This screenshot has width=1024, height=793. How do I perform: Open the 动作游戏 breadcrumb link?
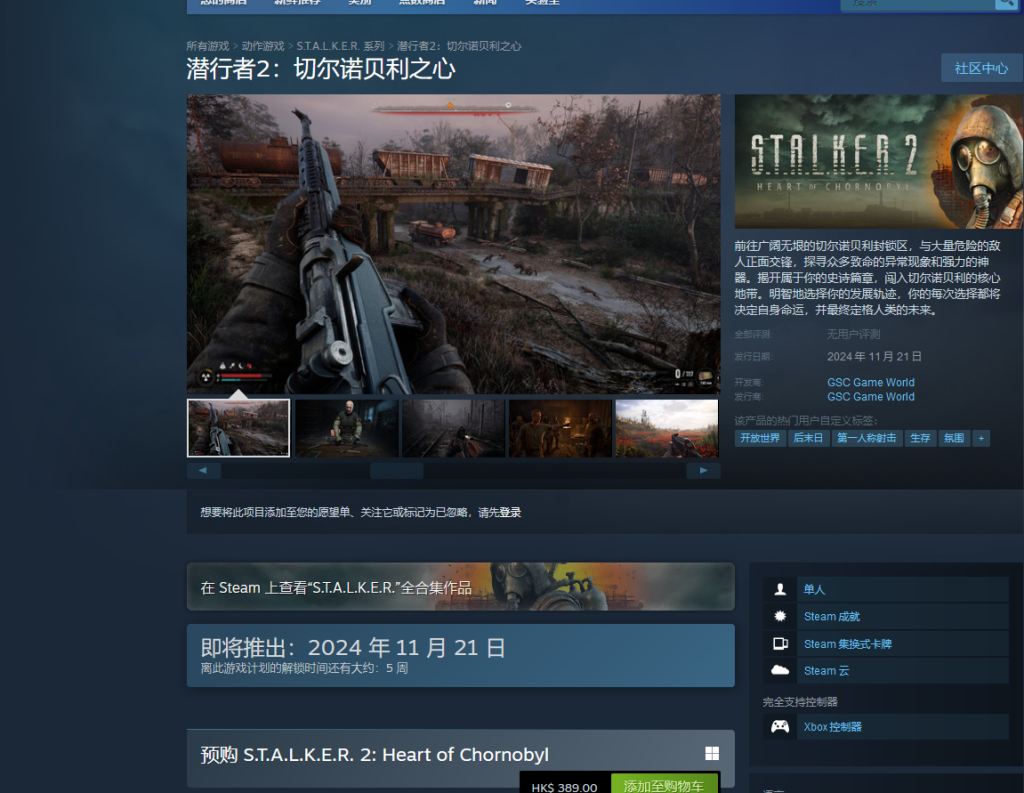click(x=263, y=46)
